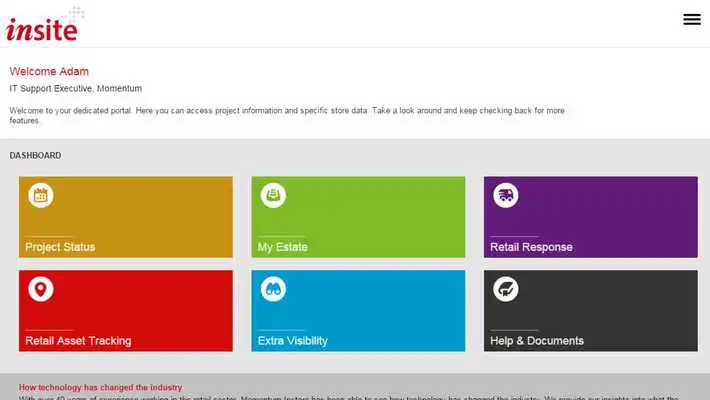
Task: Open the Extra Visibility tile
Action: pos(358,311)
